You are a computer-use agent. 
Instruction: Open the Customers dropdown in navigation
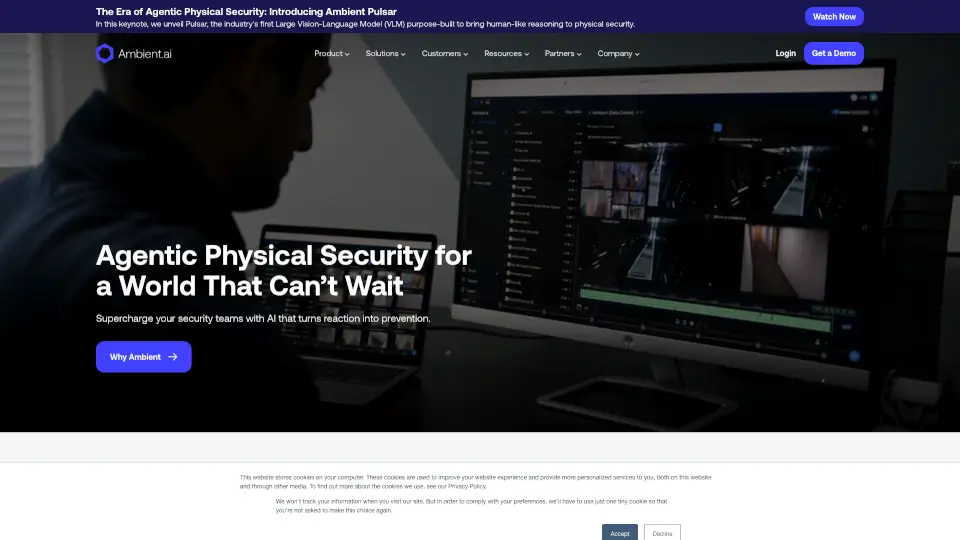click(445, 53)
